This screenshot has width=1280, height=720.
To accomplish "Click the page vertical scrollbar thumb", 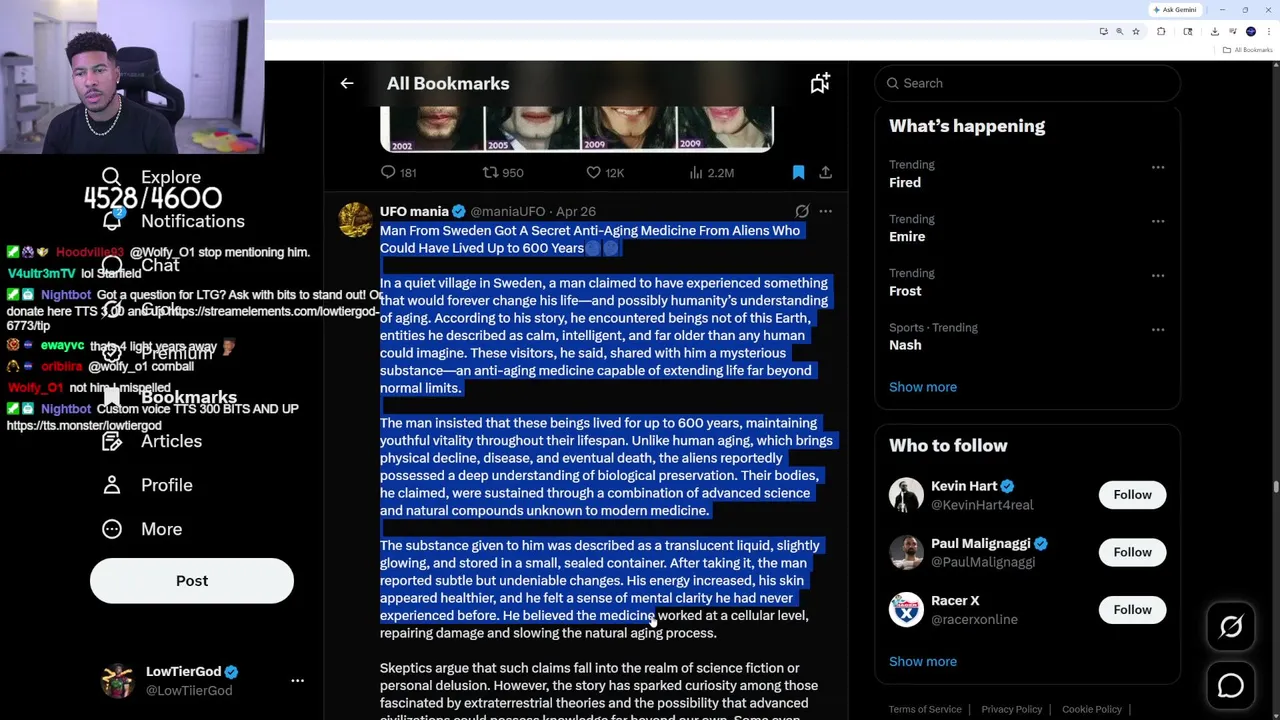I will pyautogui.click(x=1275, y=487).
